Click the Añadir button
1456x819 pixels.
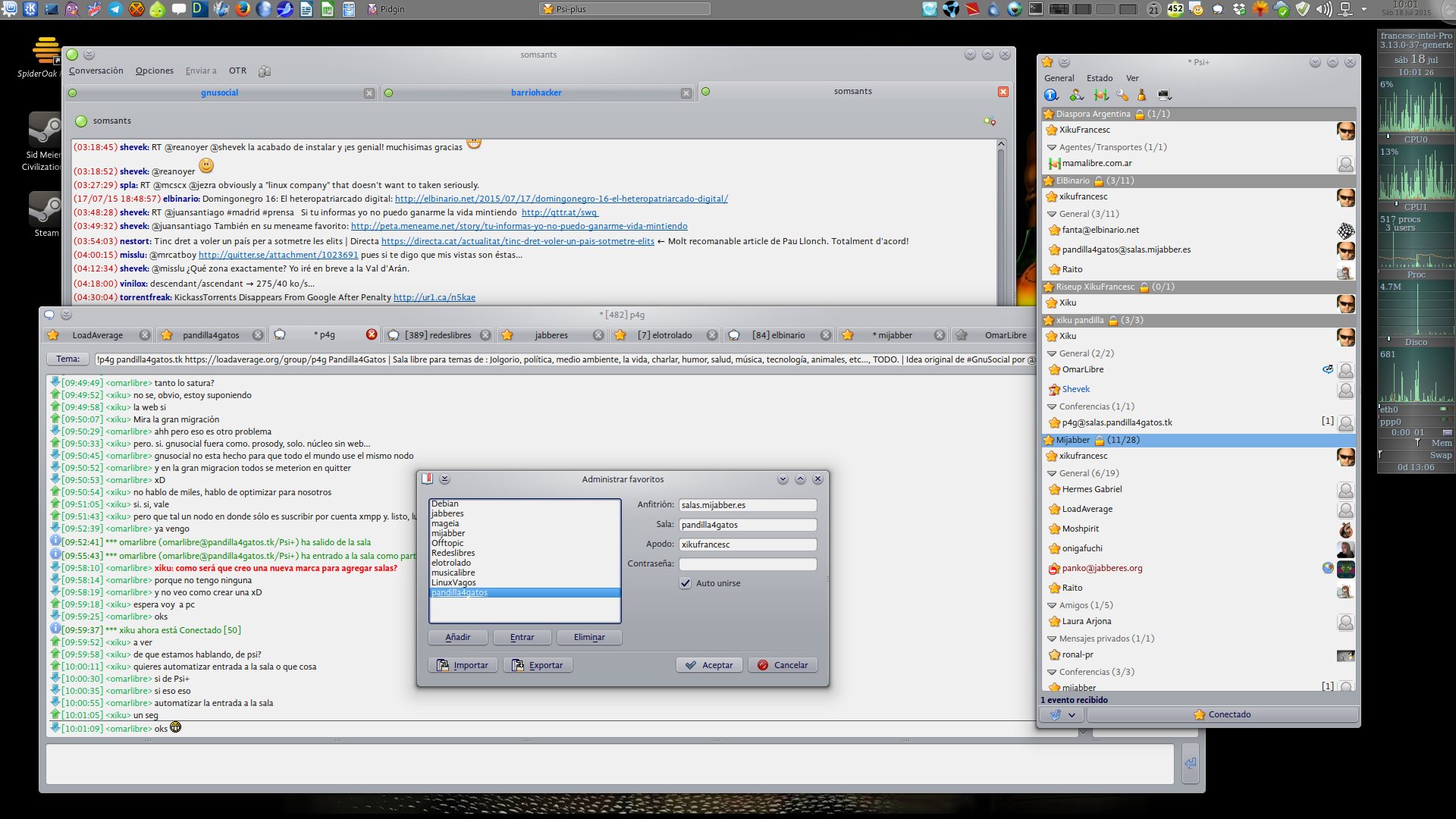(x=458, y=637)
